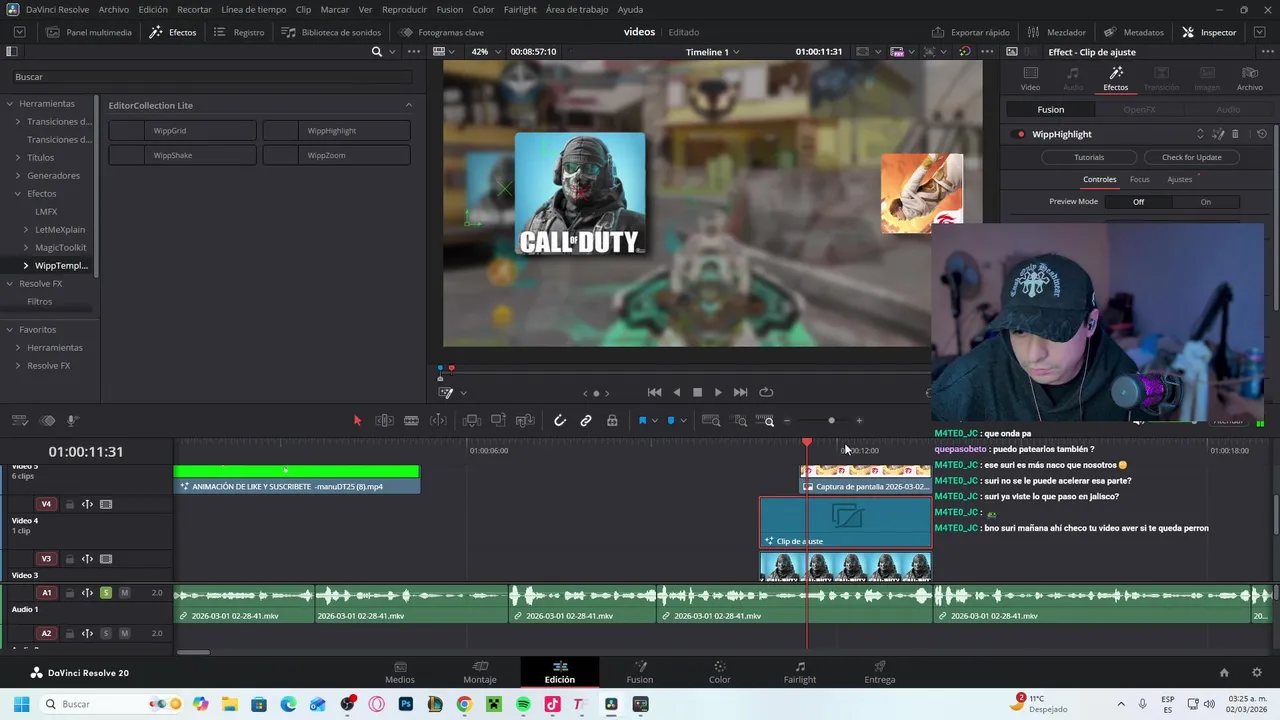Switch to the Medios page
The width and height of the screenshot is (1280, 720).
click(400, 672)
